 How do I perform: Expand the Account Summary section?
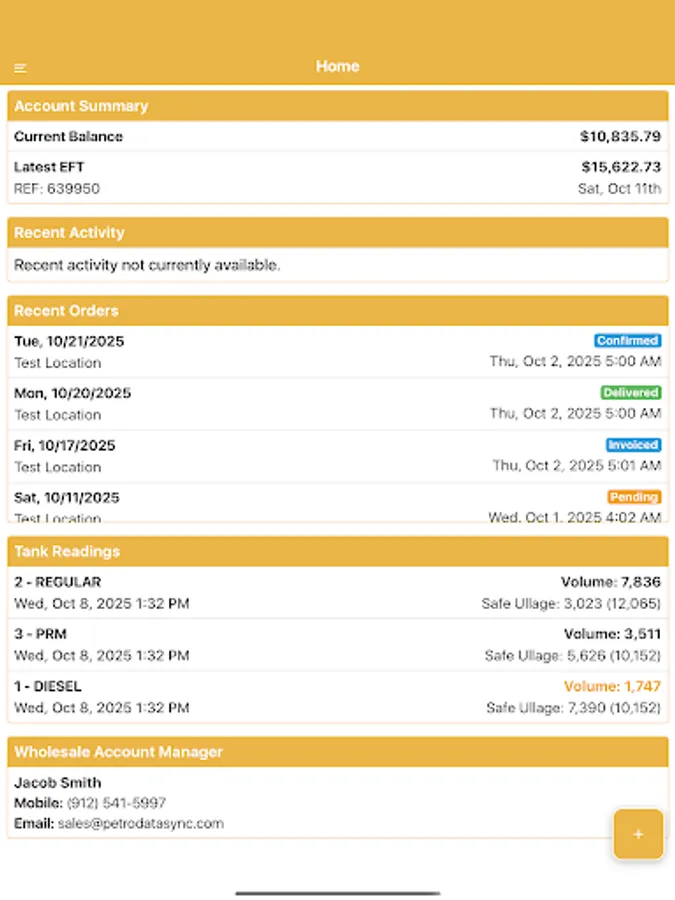pyautogui.click(x=337, y=105)
